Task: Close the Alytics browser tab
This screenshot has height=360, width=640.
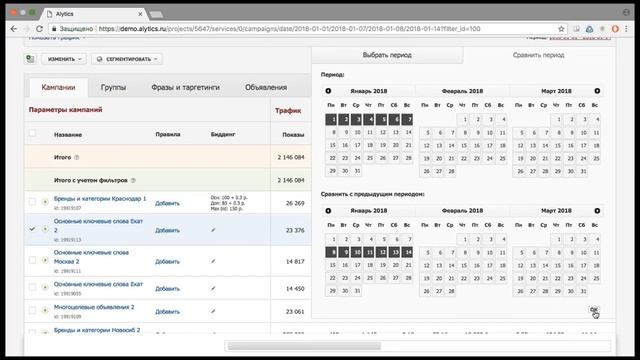Action: [x=140, y=14]
